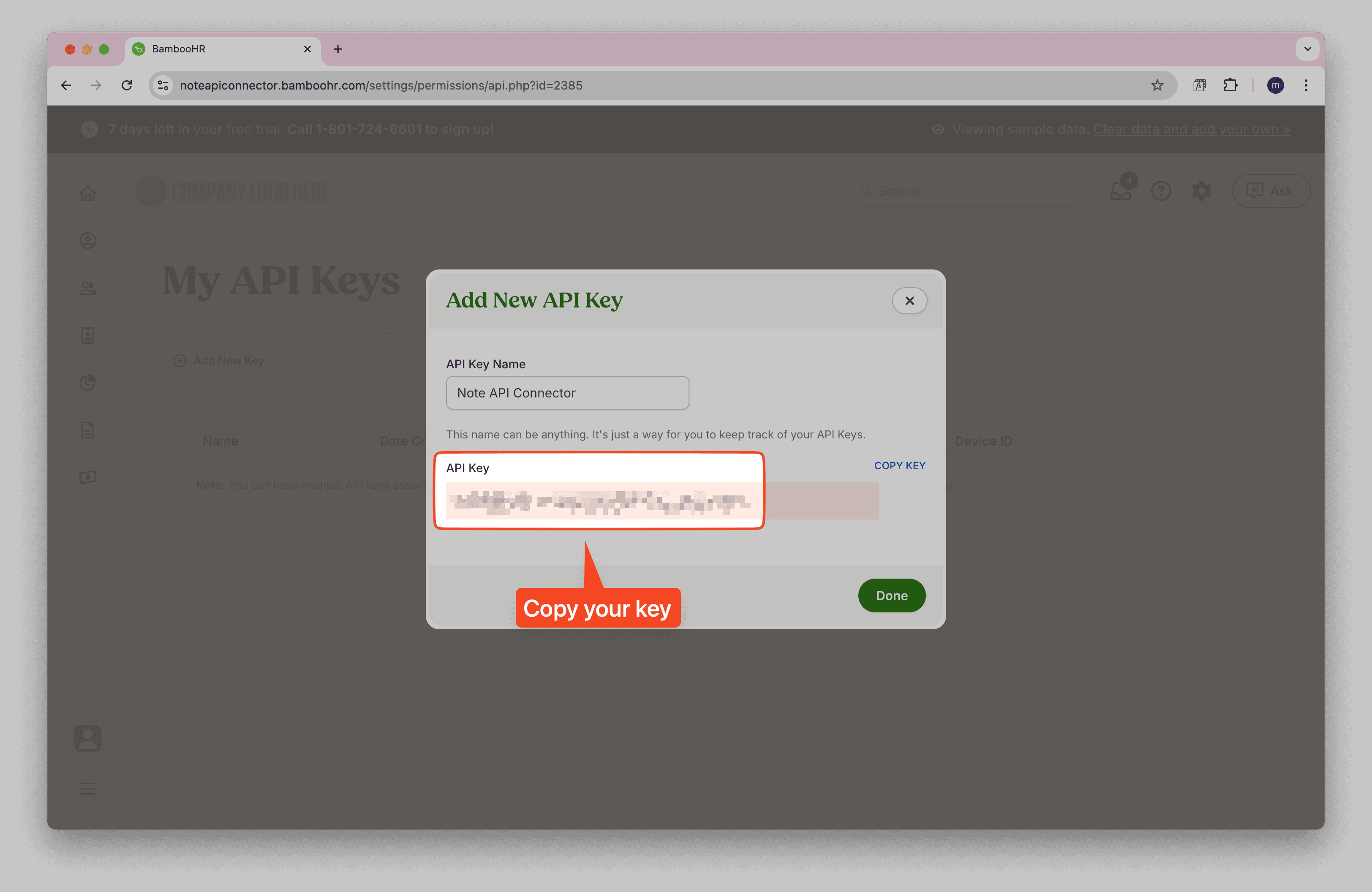Click the address bar URL

point(381,85)
